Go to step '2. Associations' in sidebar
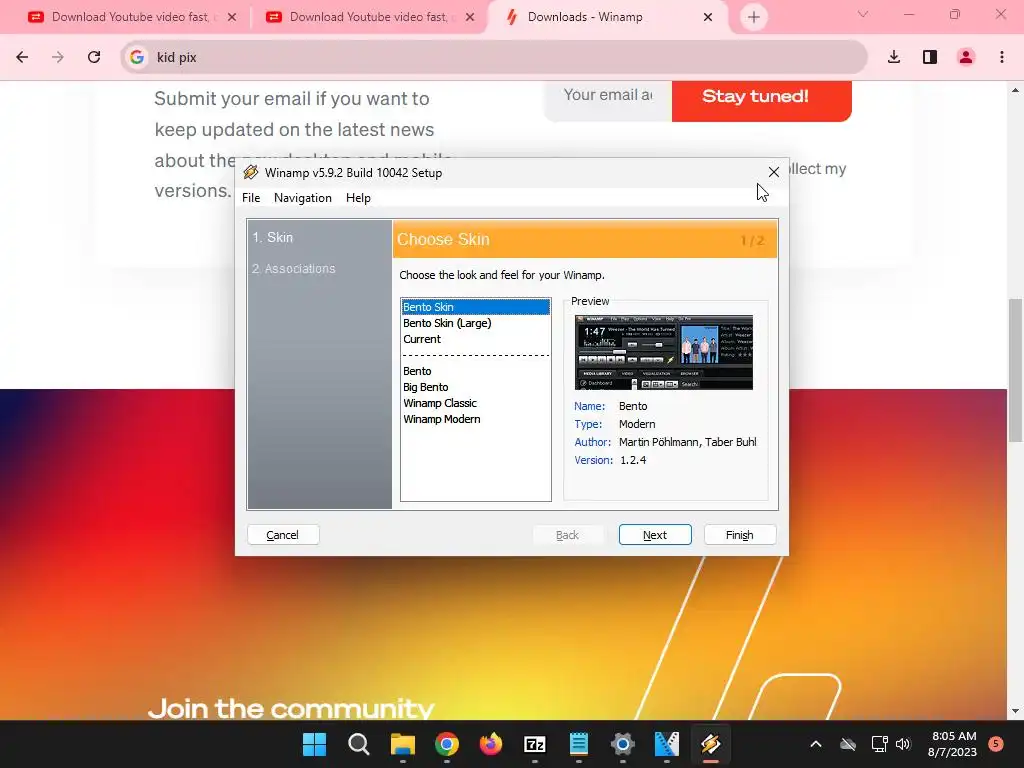 294,269
